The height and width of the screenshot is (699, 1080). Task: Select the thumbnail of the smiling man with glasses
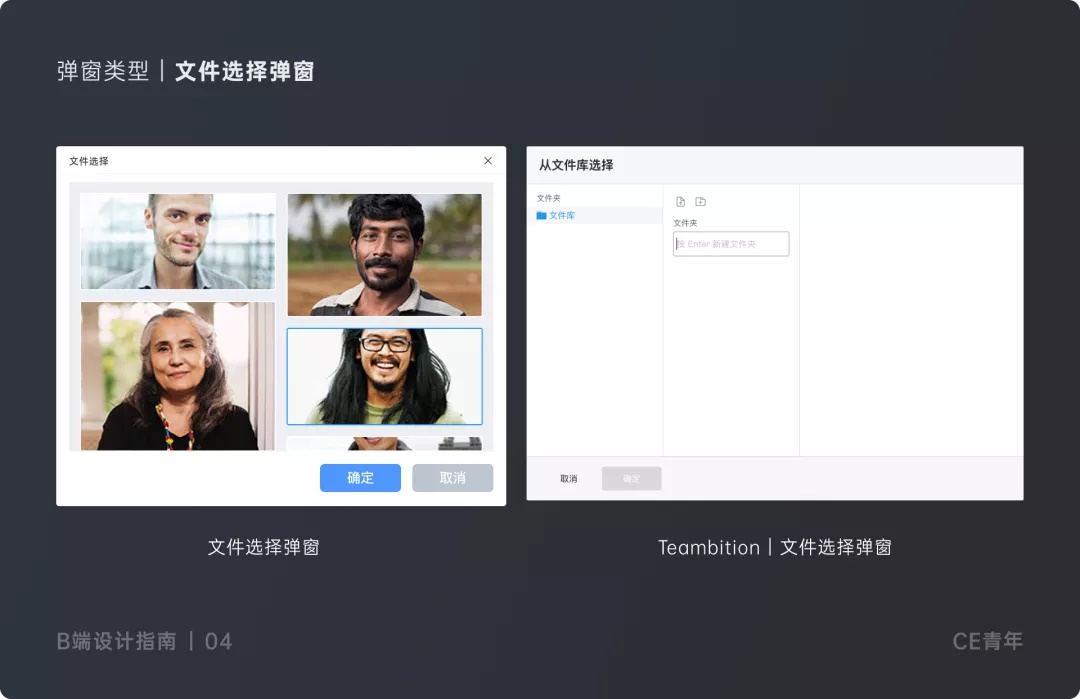pyautogui.click(x=384, y=375)
